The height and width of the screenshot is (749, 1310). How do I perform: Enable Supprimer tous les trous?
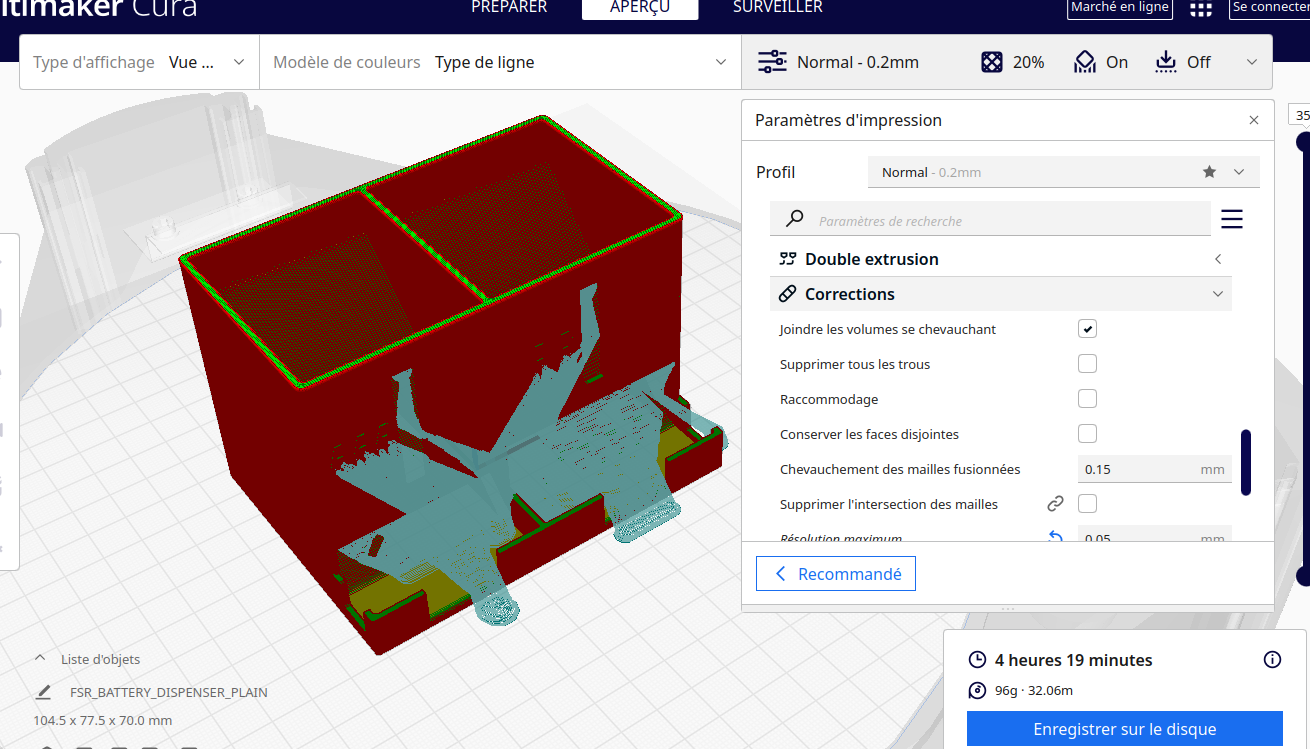tap(1088, 364)
